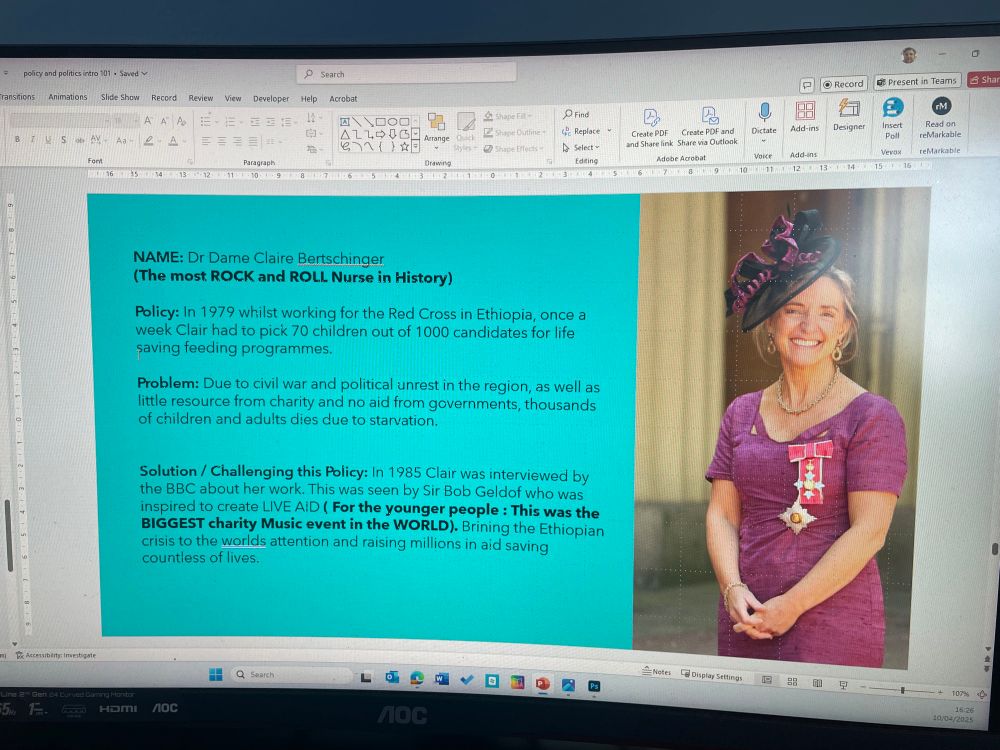Open the View tab
The height and width of the screenshot is (750, 1000).
click(233, 98)
